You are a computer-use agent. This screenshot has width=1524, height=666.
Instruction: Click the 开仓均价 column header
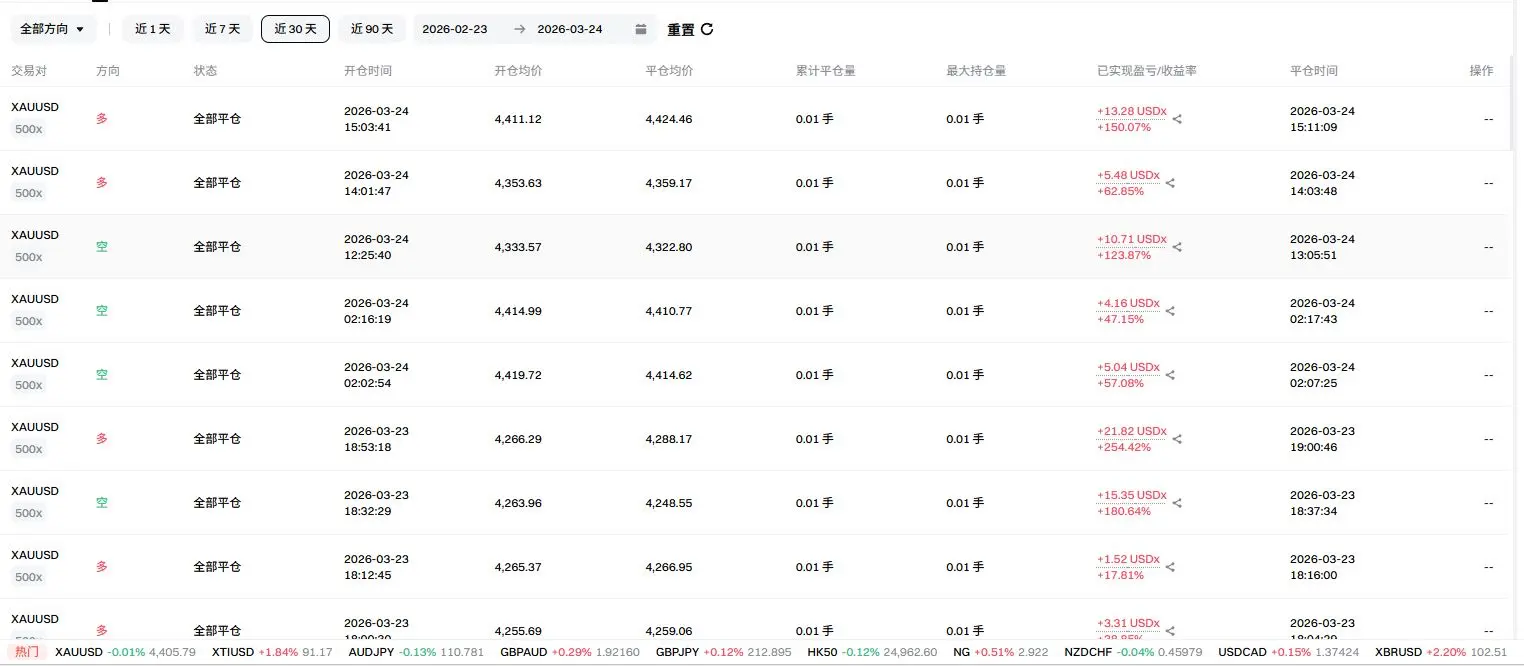518,71
